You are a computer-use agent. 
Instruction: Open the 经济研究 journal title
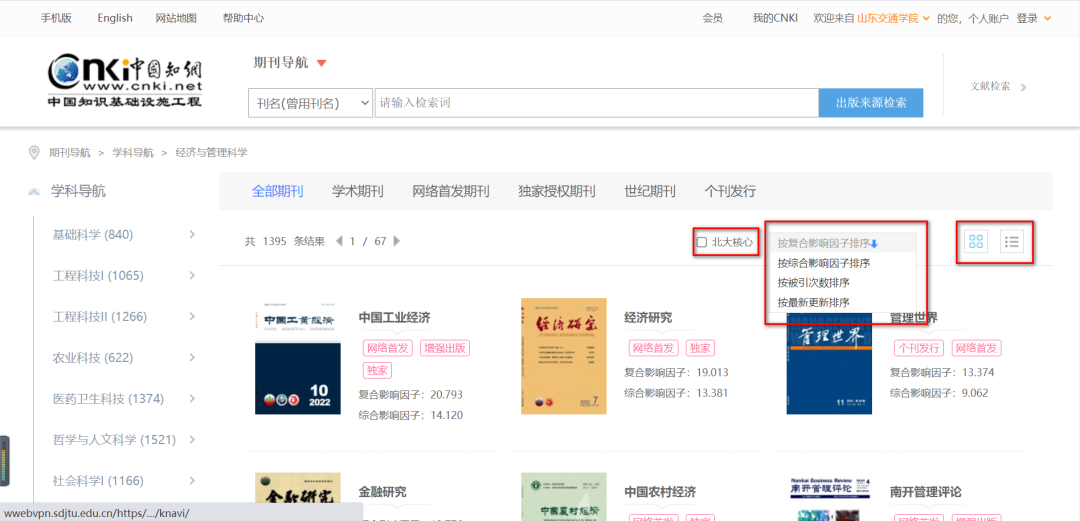tap(648, 318)
